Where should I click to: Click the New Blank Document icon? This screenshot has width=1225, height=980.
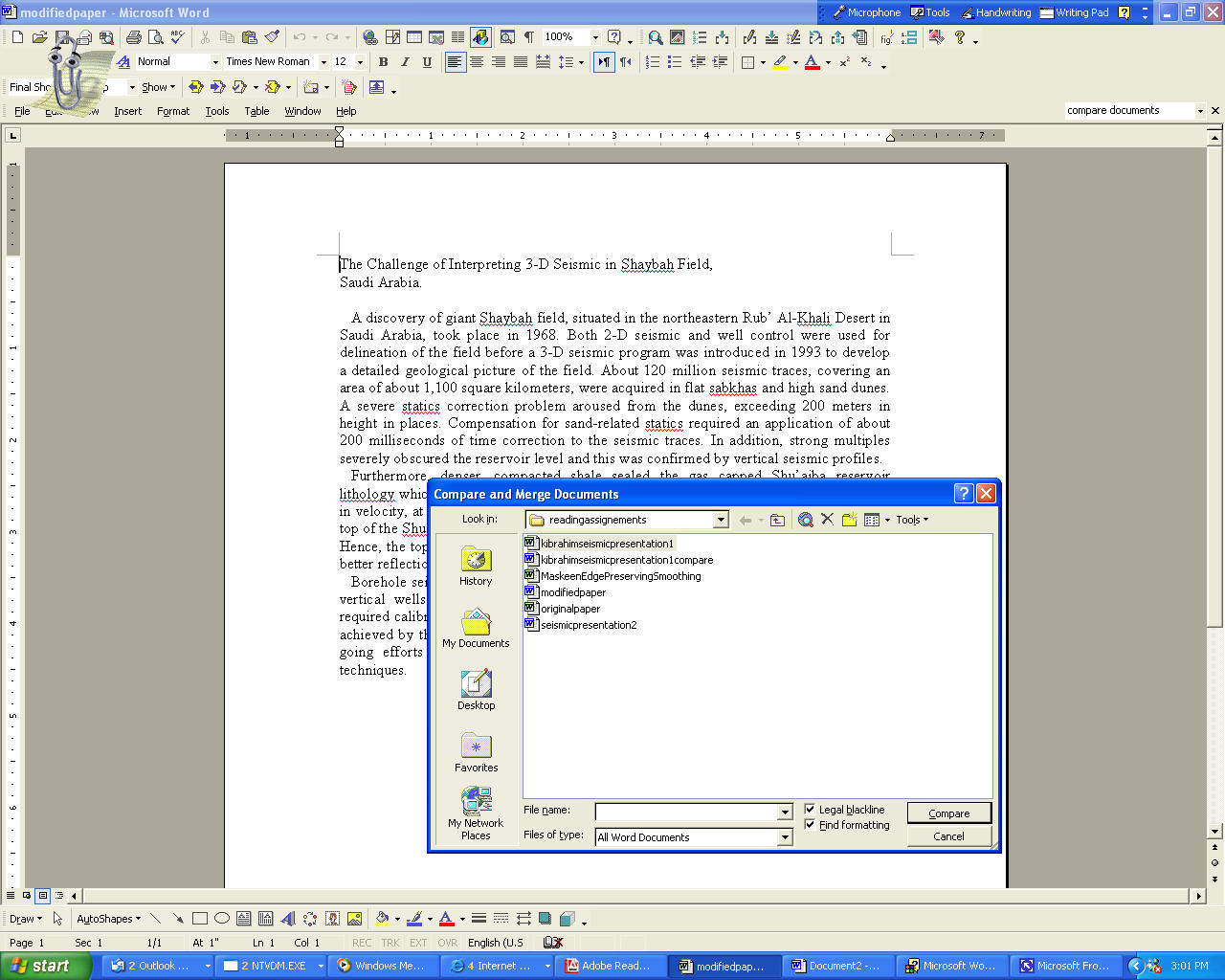17,37
